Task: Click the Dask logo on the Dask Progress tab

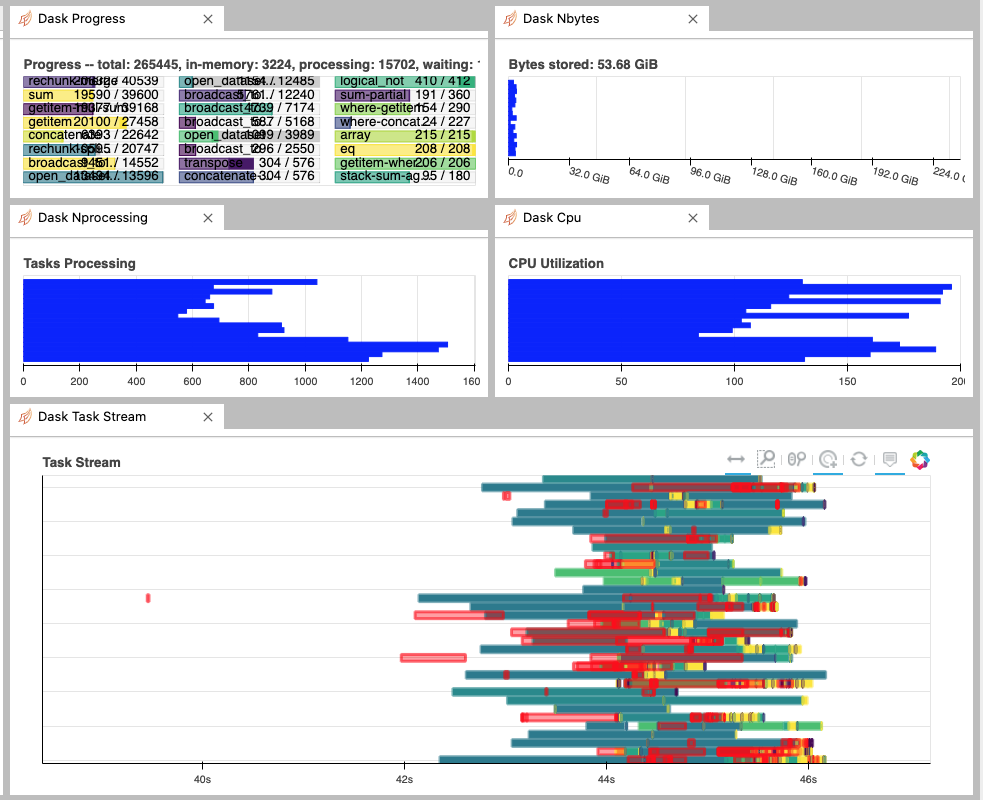Action: (x=25, y=19)
